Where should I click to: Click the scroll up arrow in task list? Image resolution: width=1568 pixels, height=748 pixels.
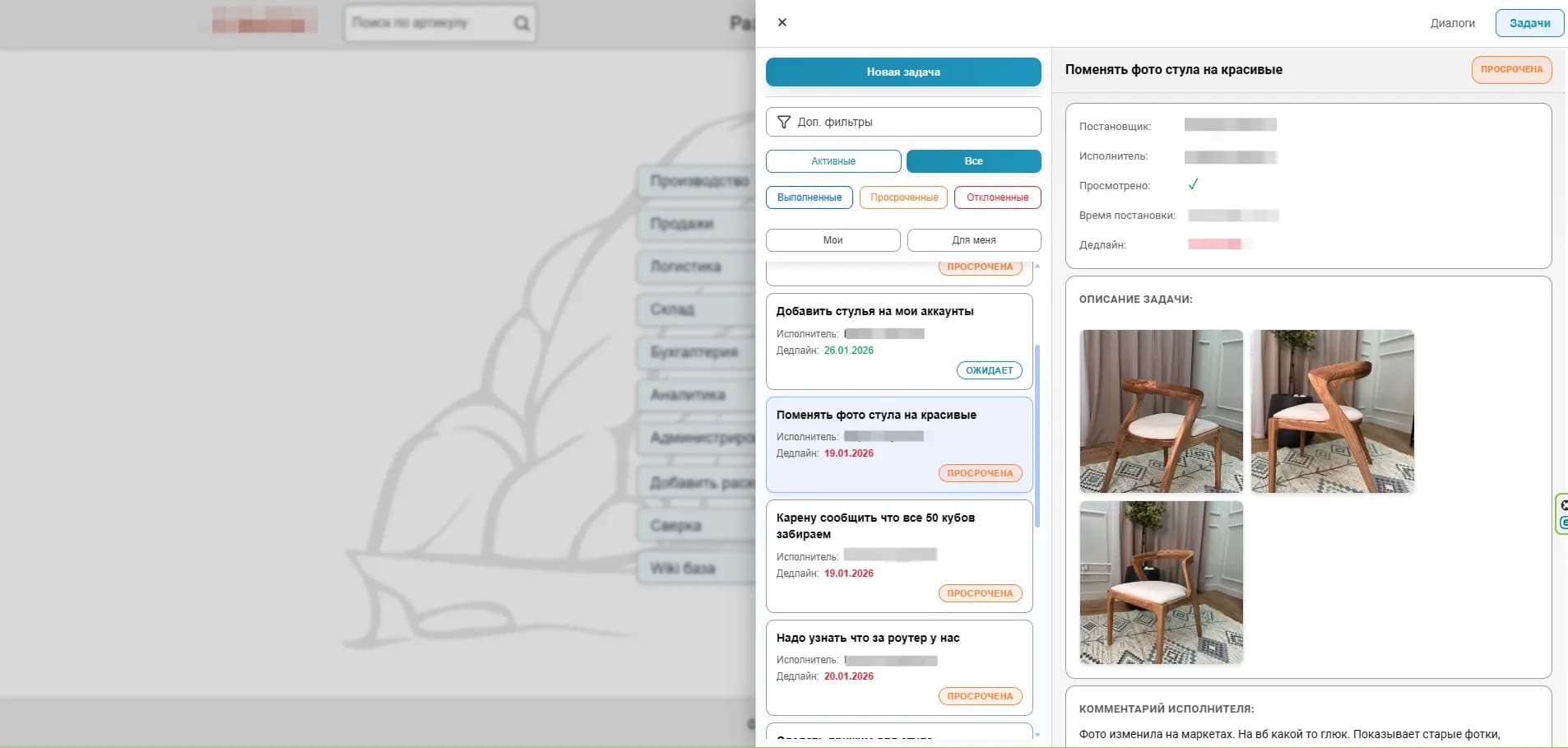pyautogui.click(x=1037, y=267)
